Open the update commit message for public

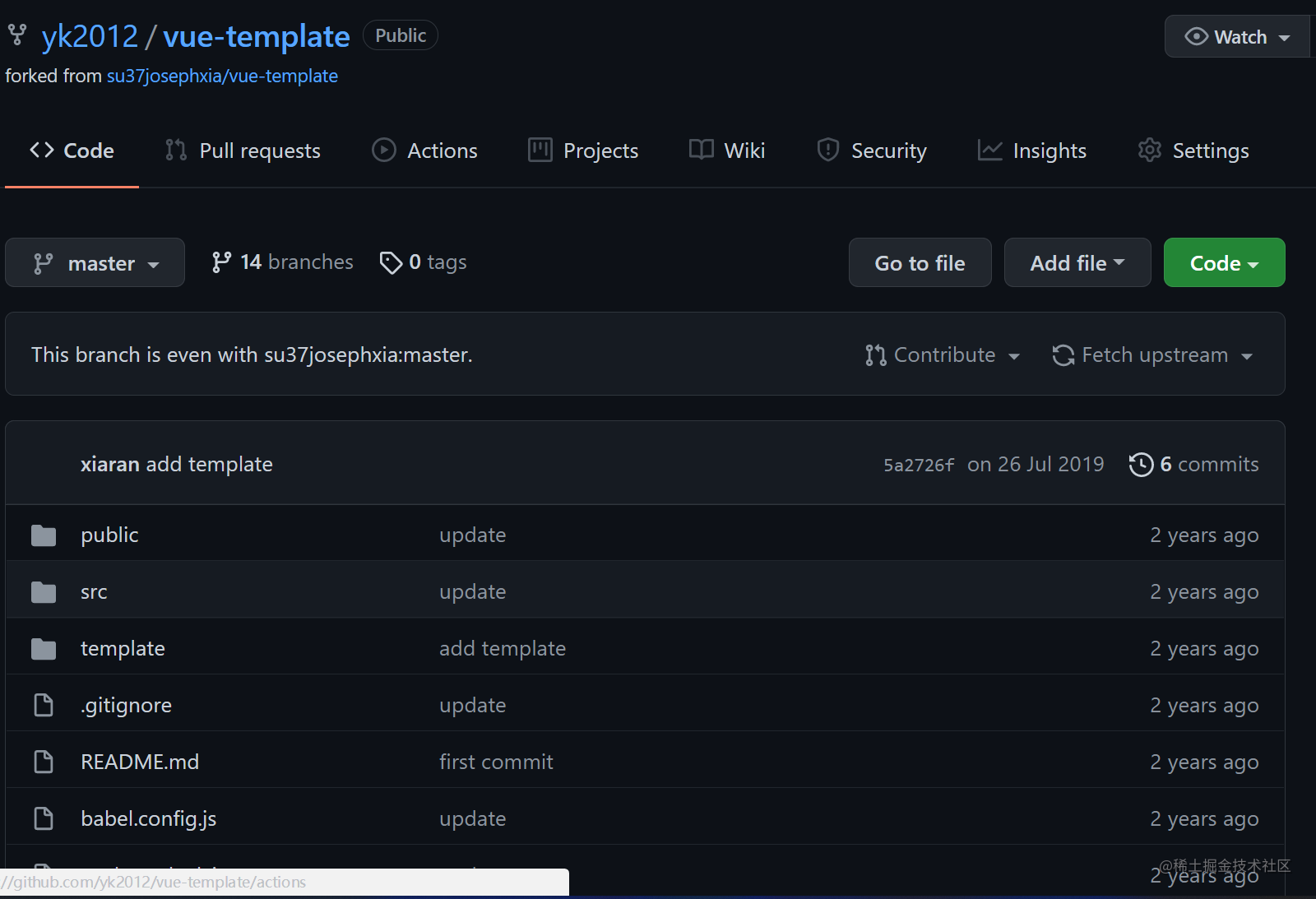point(473,535)
